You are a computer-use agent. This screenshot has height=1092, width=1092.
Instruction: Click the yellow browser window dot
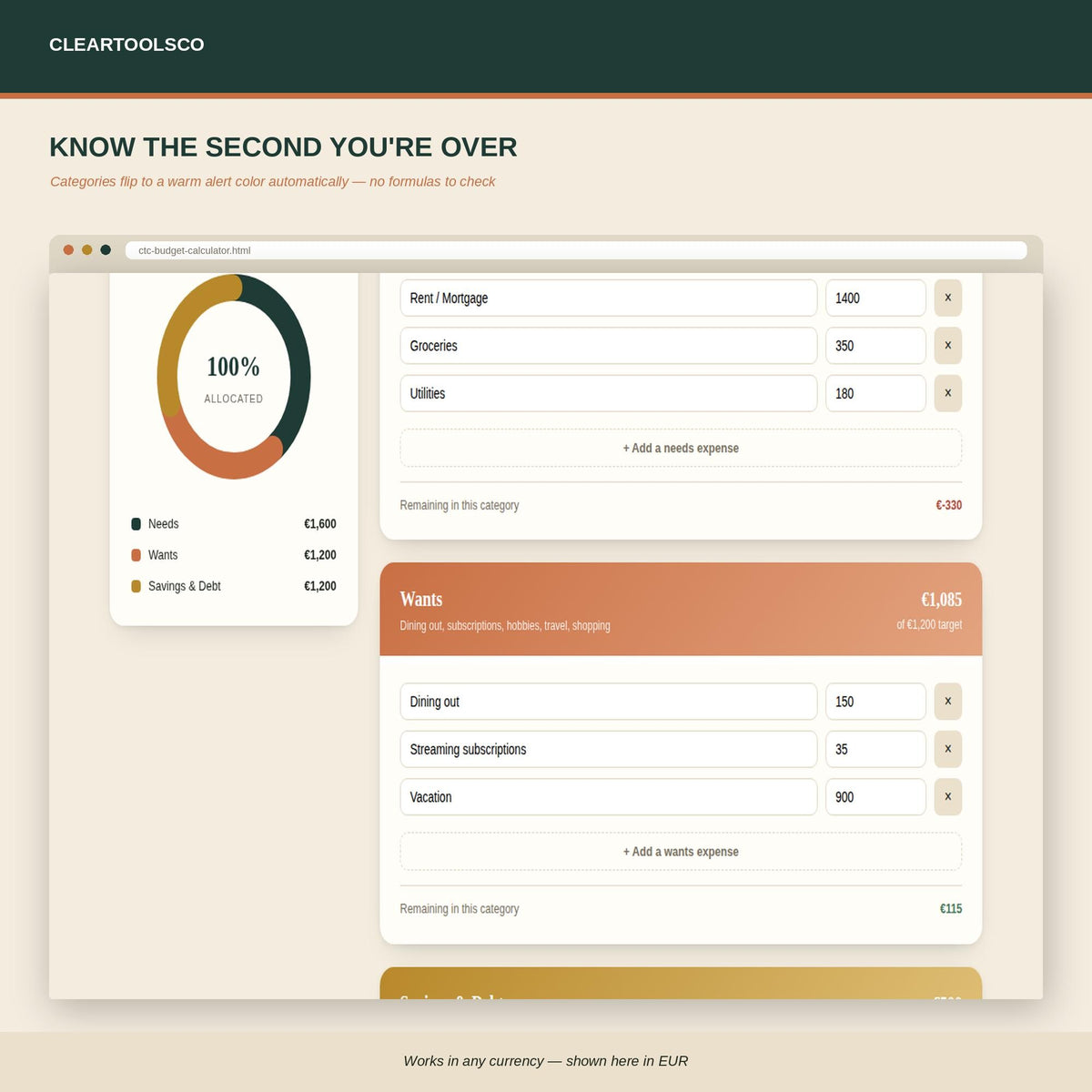point(87,249)
